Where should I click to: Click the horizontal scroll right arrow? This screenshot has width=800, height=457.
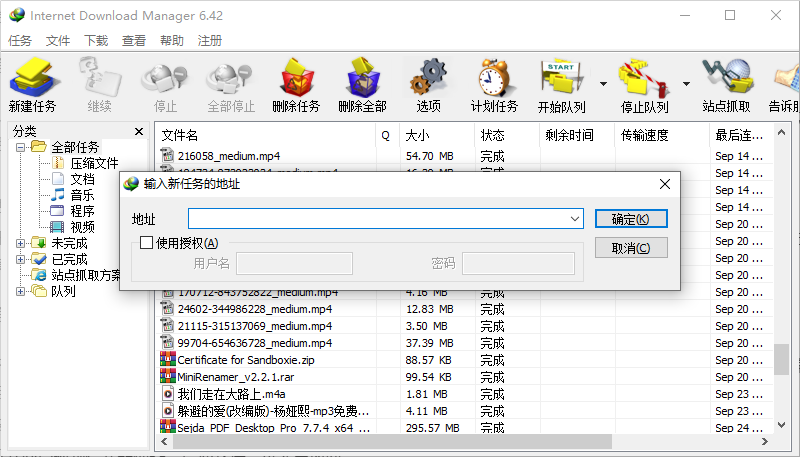764,441
